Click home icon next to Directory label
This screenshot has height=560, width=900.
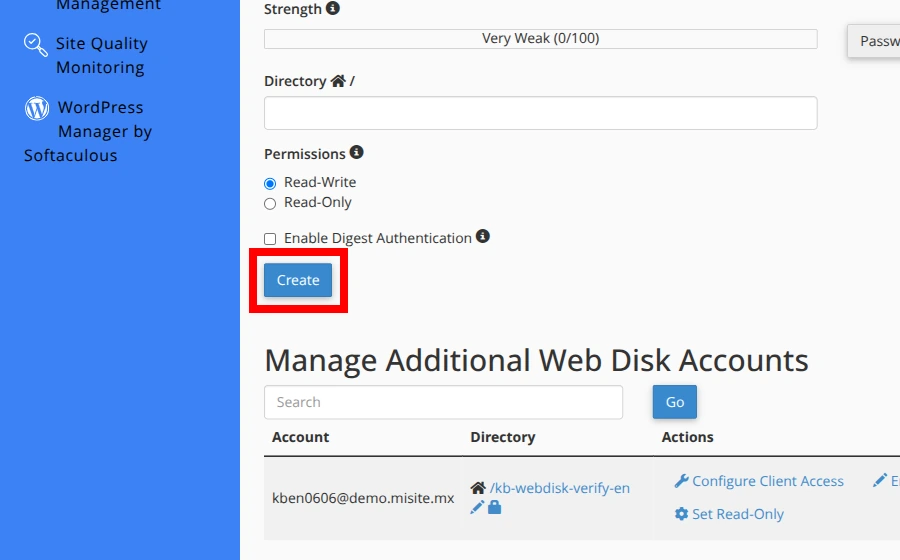(338, 81)
